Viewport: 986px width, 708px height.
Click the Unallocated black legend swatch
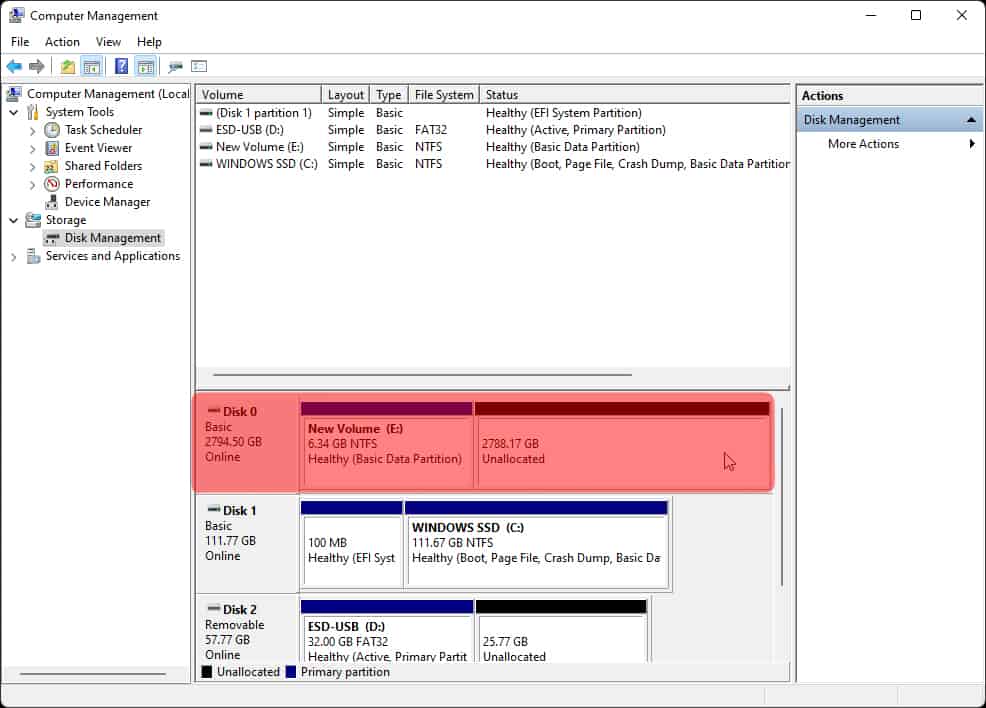[206, 672]
